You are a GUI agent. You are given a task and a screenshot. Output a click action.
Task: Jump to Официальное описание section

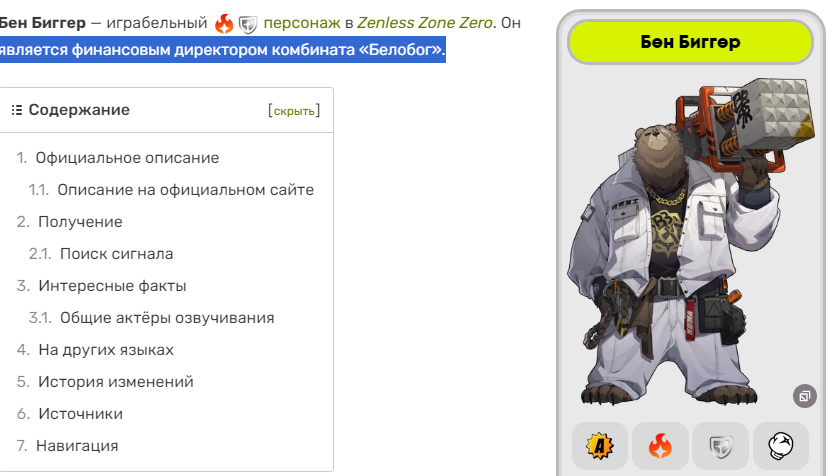click(127, 158)
